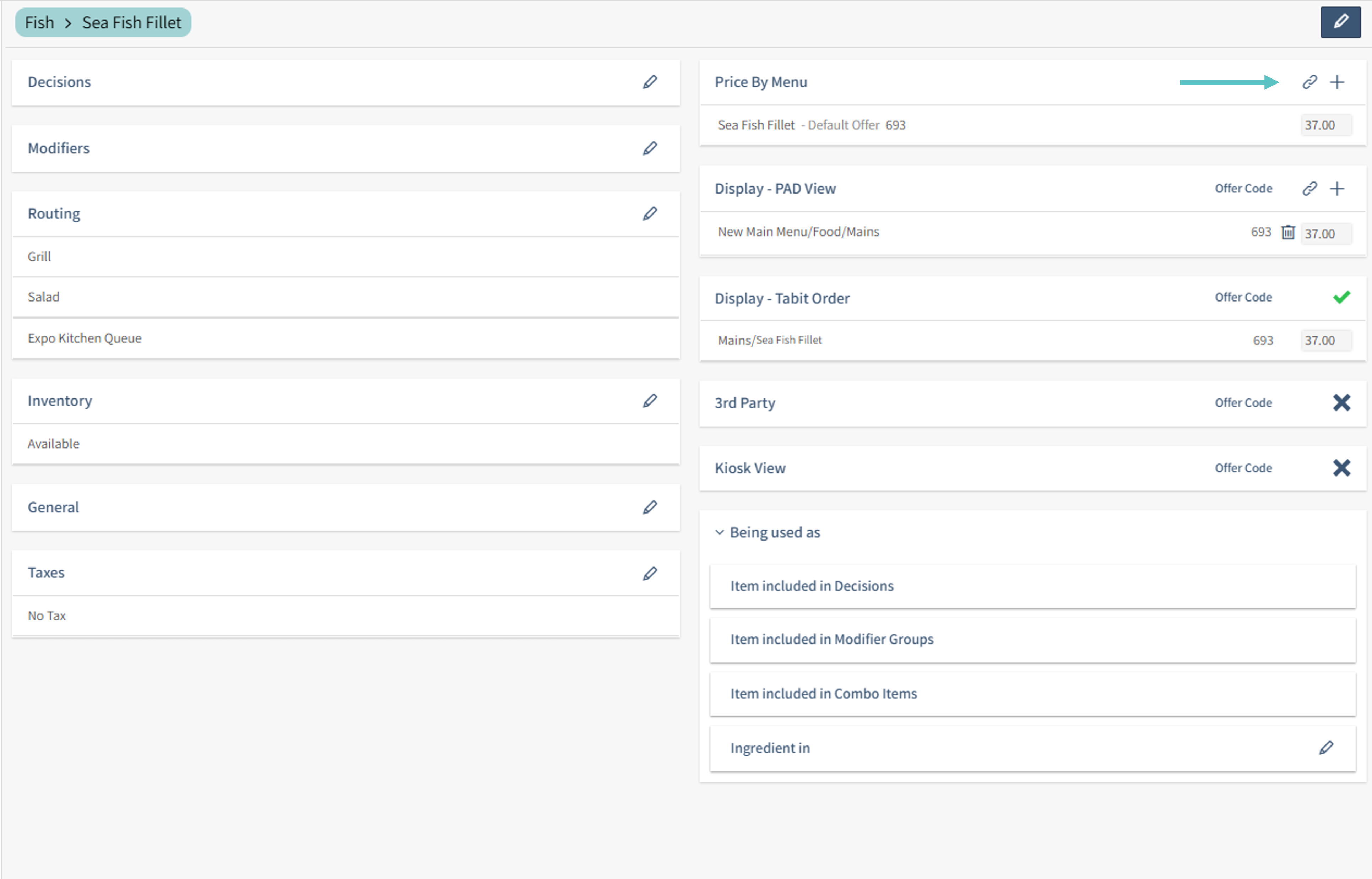The width and height of the screenshot is (1372, 879).
Task: Add a new Price By Menu entry
Action: pyautogui.click(x=1336, y=82)
